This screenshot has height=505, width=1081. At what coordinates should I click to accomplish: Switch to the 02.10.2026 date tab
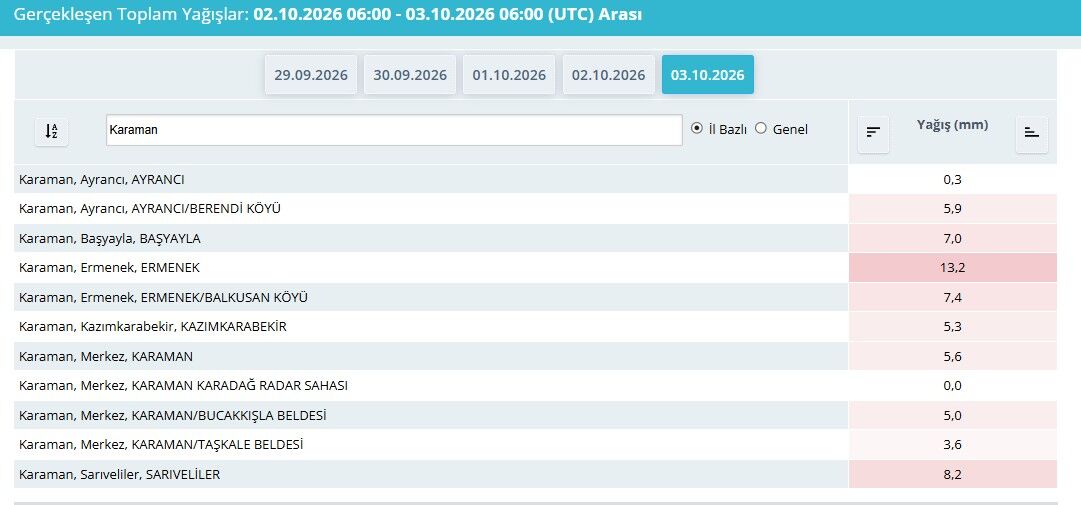(x=608, y=74)
